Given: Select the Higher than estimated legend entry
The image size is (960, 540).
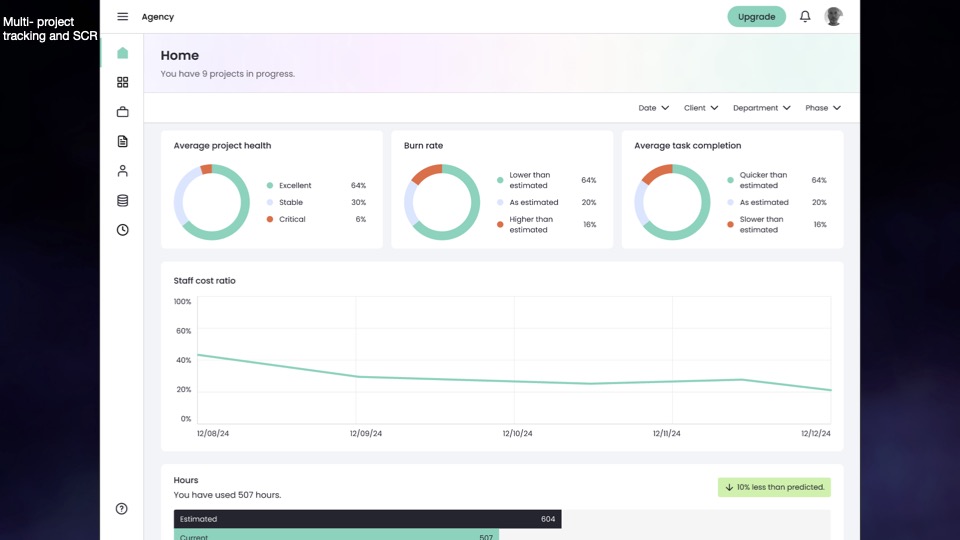Looking at the screenshot, I should [x=546, y=225].
